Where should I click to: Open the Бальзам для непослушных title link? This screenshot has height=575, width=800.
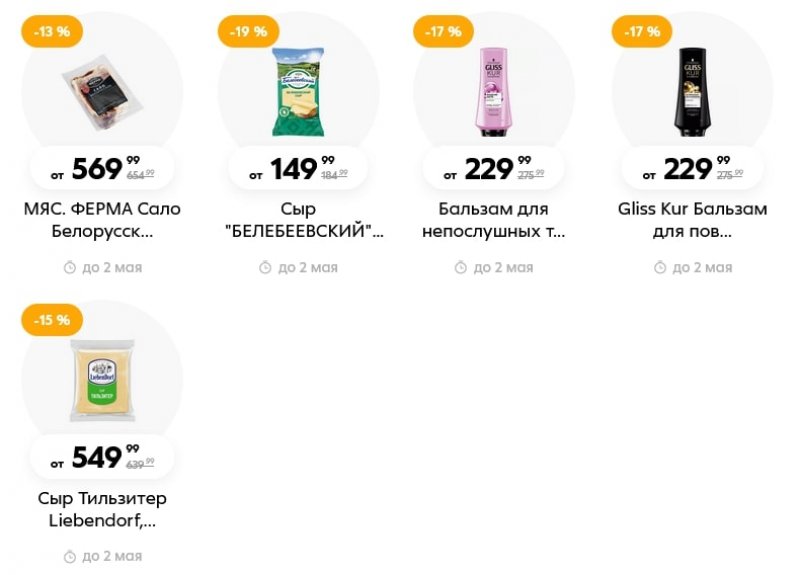pyautogui.click(x=494, y=220)
